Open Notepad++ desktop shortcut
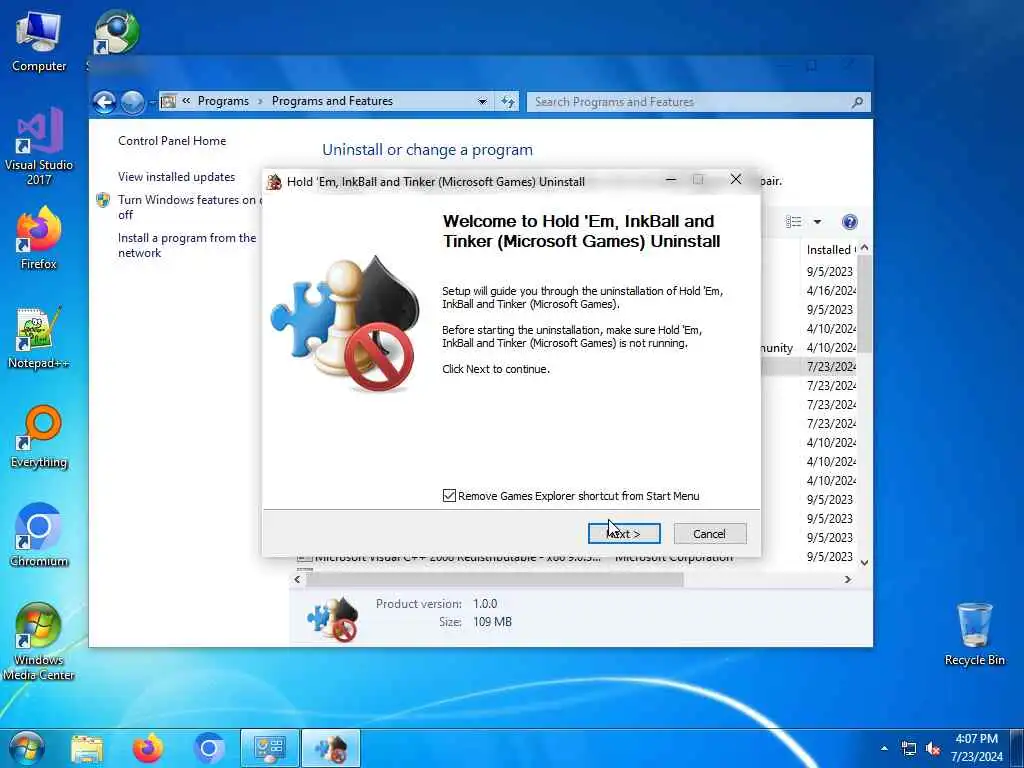Image resolution: width=1024 pixels, height=768 pixels. 39,338
